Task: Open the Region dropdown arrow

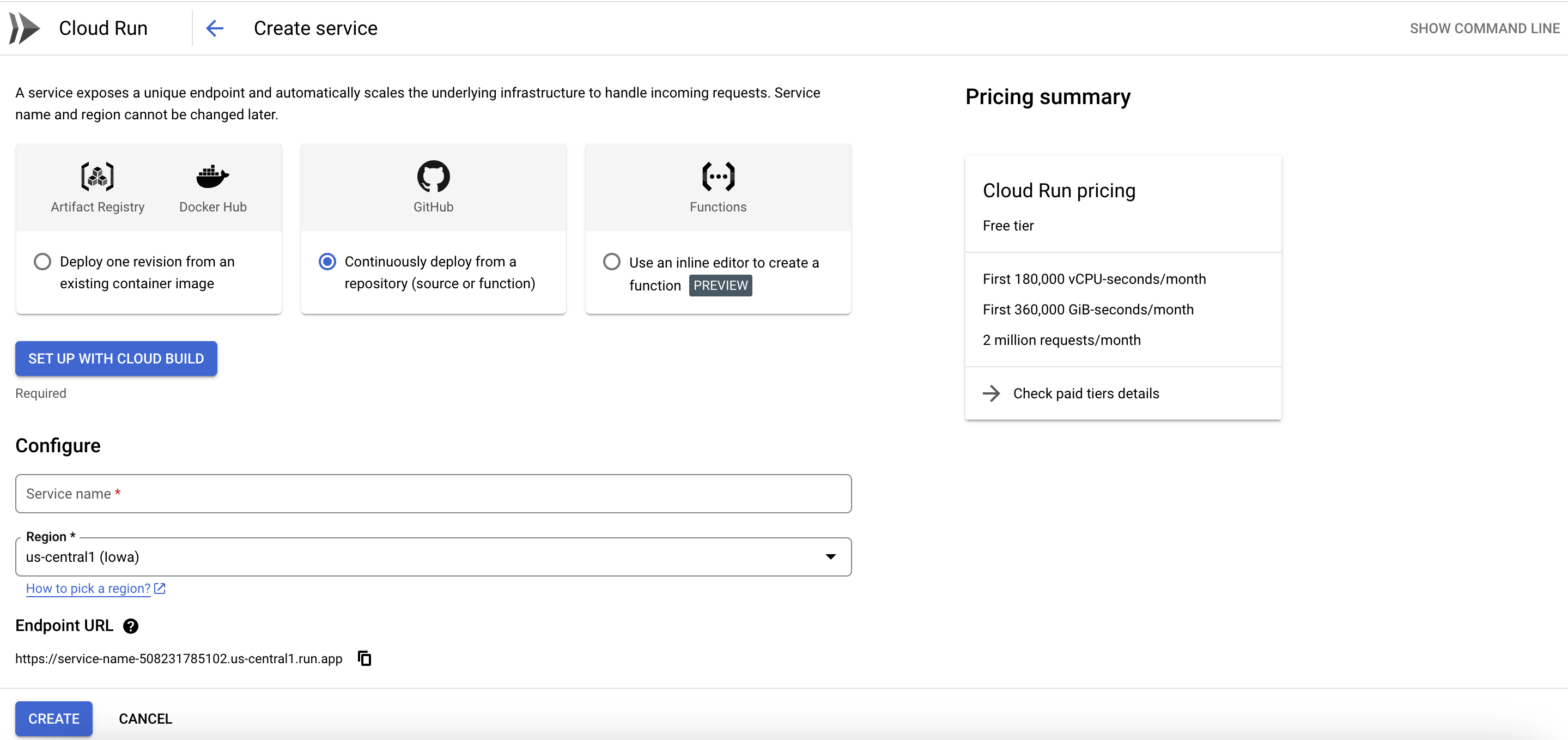Action: [830, 557]
